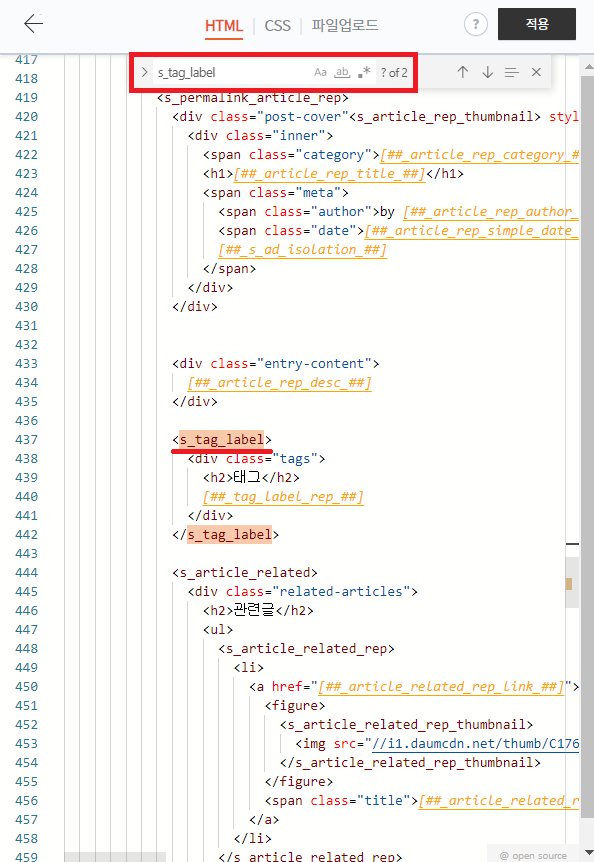Go to next match arrow
Image resolution: width=594 pixels, height=862 pixels.
pos(487,72)
